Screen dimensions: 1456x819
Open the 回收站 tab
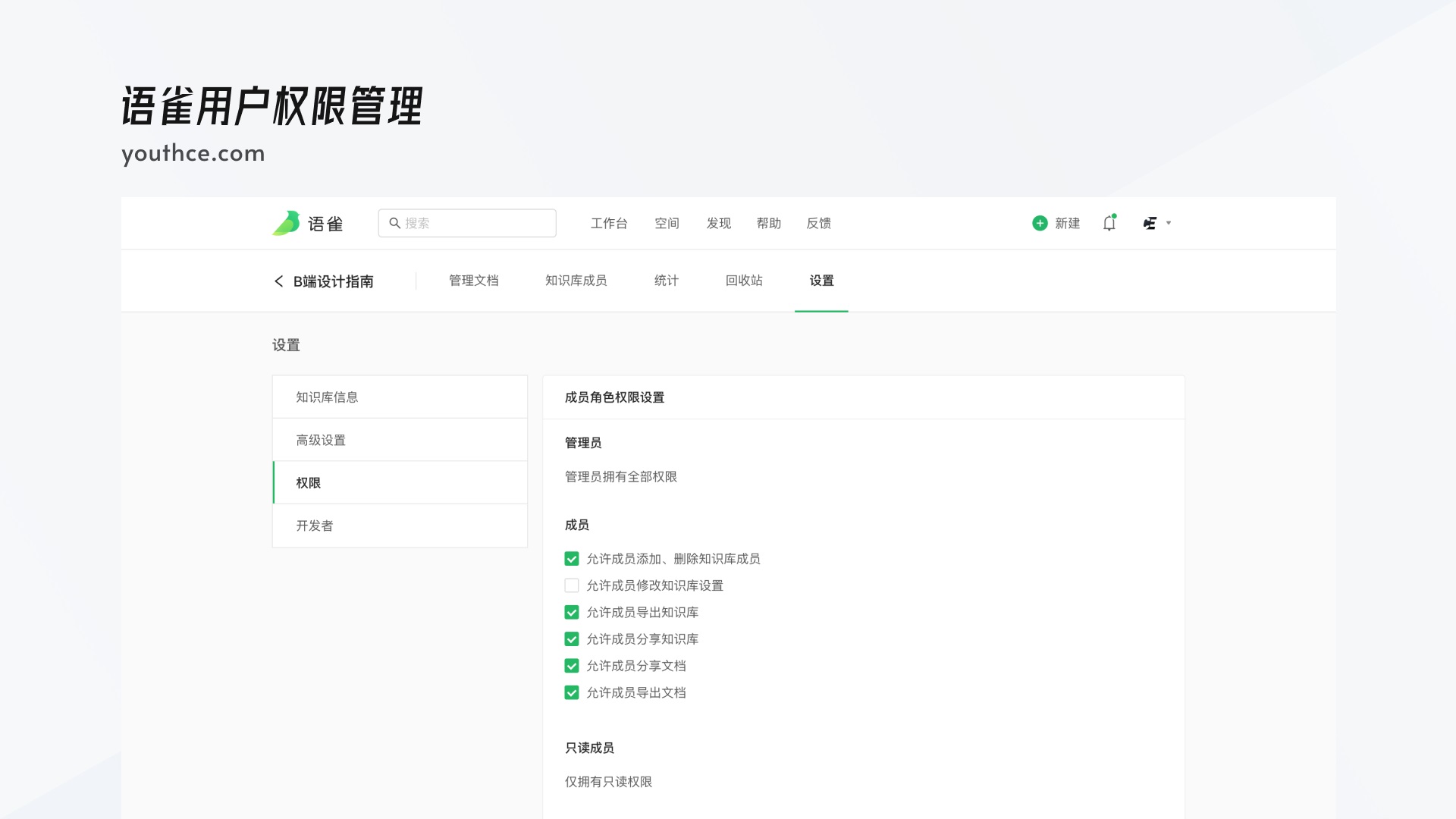(x=743, y=281)
